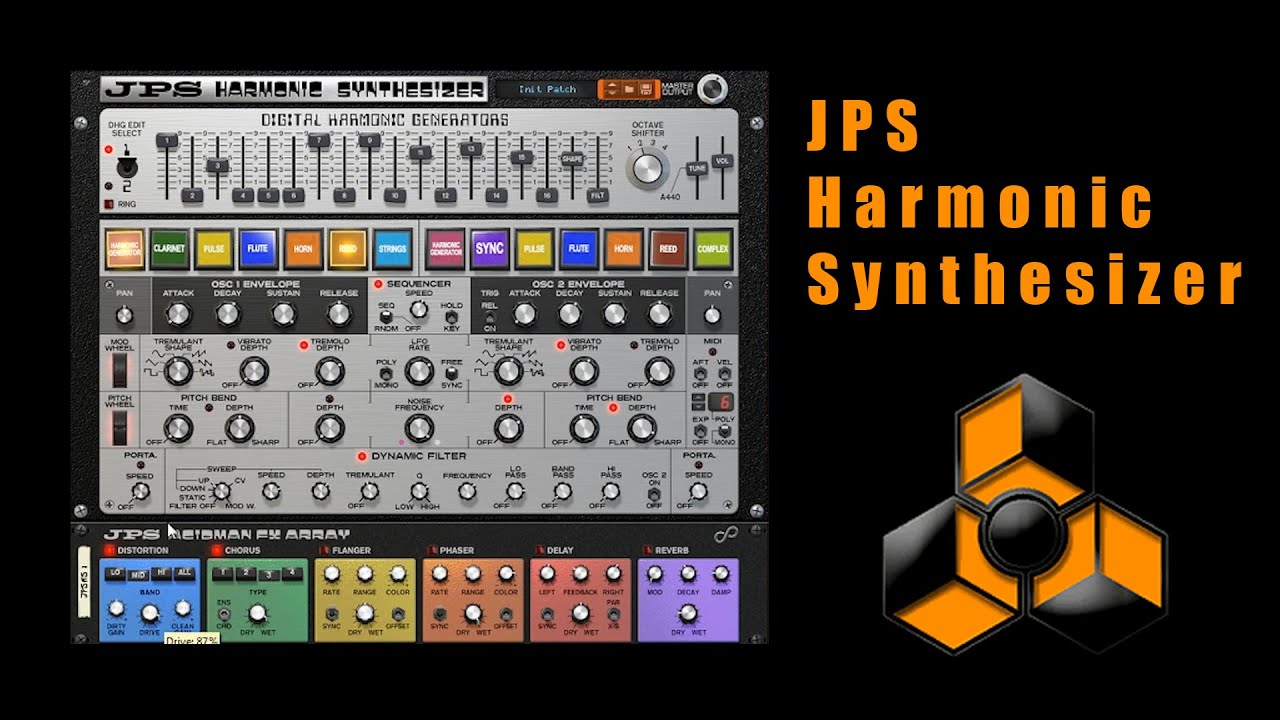This screenshot has height=720, width=1280.
Task: Click the Dynamic Filter Frequency knob
Action: (467, 491)
